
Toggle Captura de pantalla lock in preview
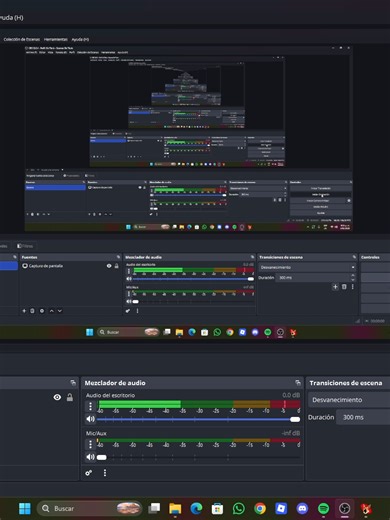pos(117,266)
